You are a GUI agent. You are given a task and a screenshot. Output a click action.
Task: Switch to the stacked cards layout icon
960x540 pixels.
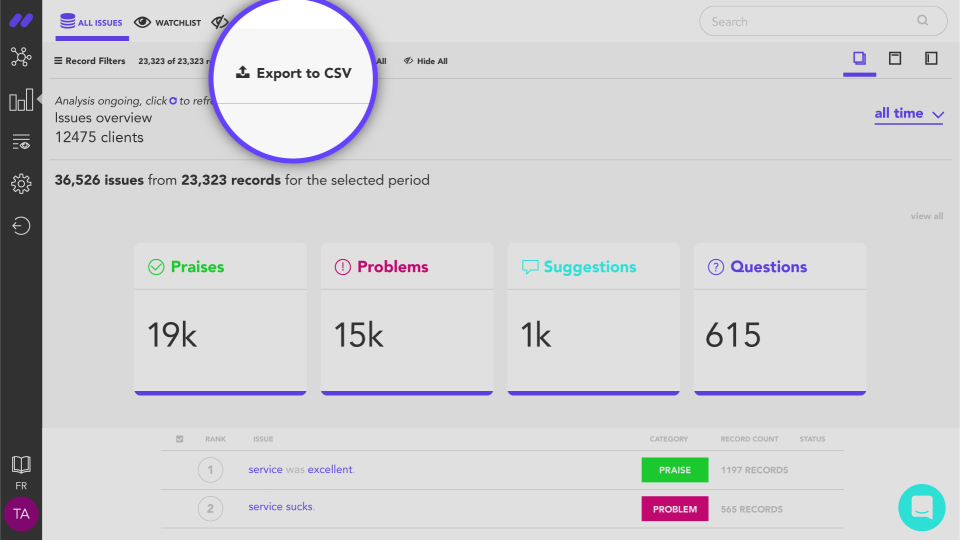click(x=859, y=59)
